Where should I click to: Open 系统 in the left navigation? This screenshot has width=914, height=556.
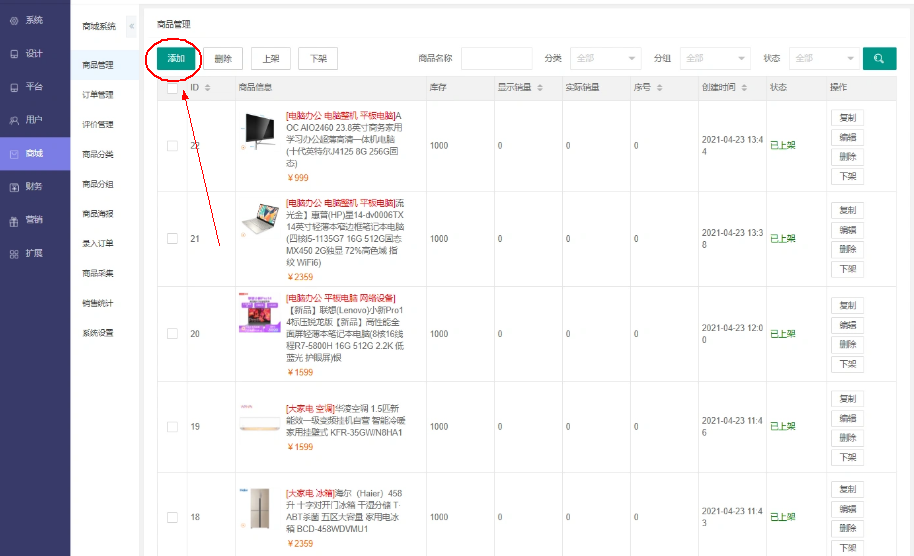pyautogui.click(x=34, y=20)
